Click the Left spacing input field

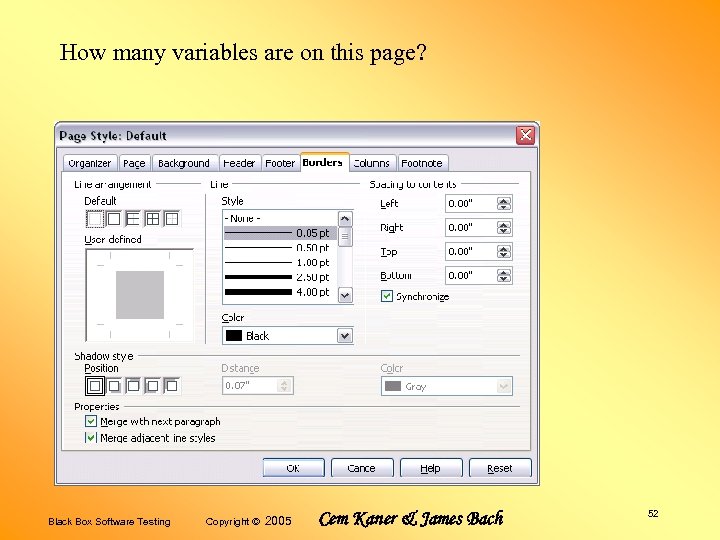click(471, 204)
